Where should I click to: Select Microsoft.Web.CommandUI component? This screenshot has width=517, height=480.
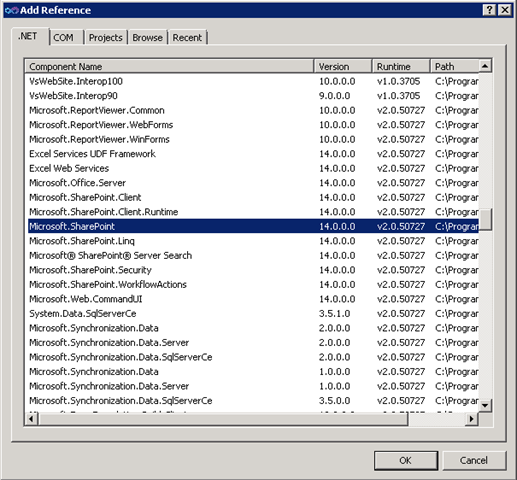[x=253, y=299]
